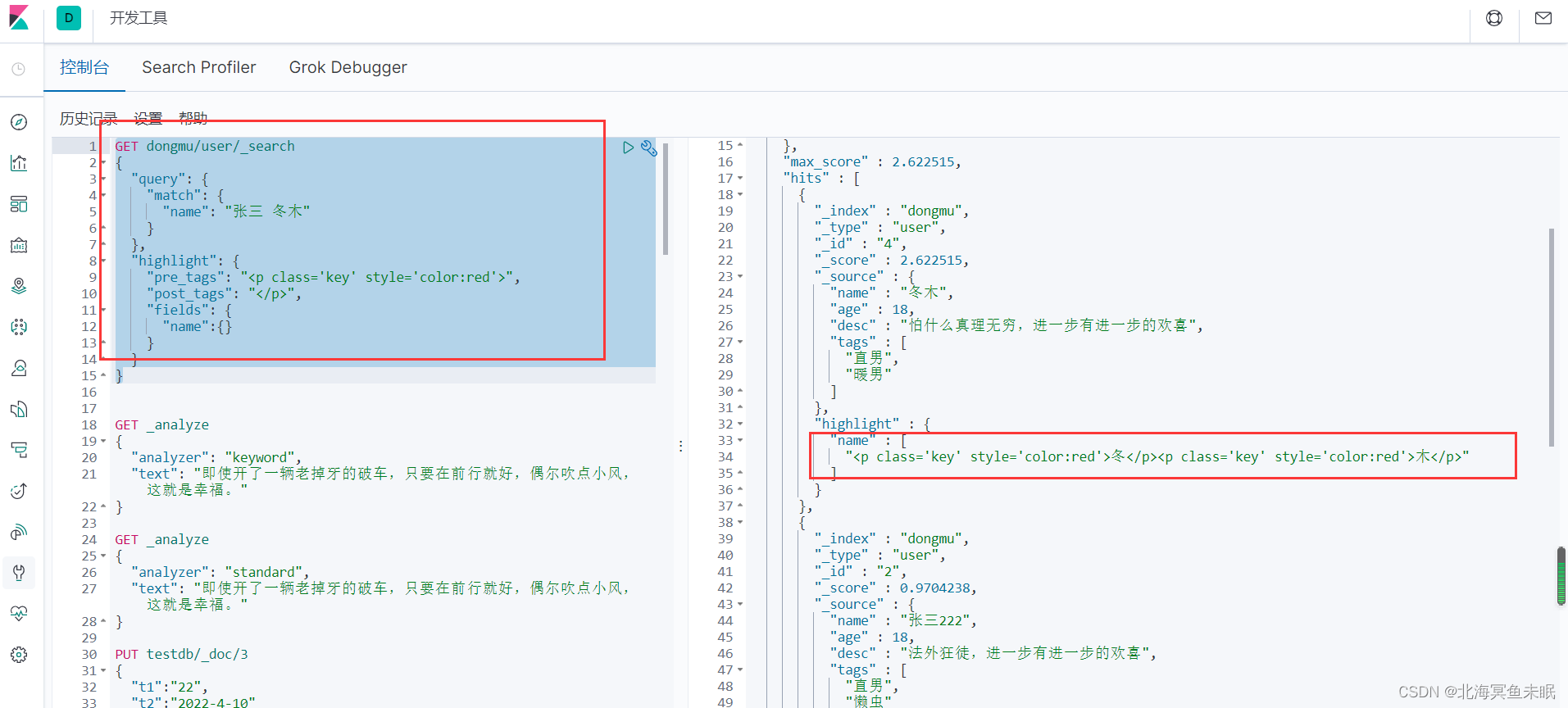Screen dimensions: 1568x708
Task: Open the newsfeed mail icon
Action: coord(1543,18)
